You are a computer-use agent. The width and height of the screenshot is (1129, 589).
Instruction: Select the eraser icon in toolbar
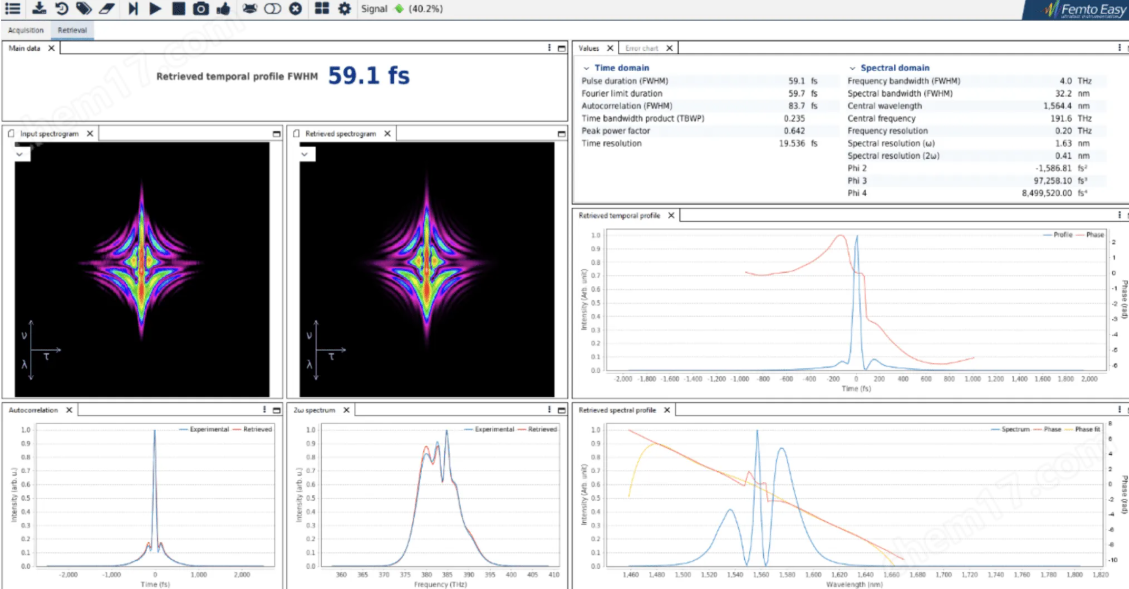pos(107,9)
